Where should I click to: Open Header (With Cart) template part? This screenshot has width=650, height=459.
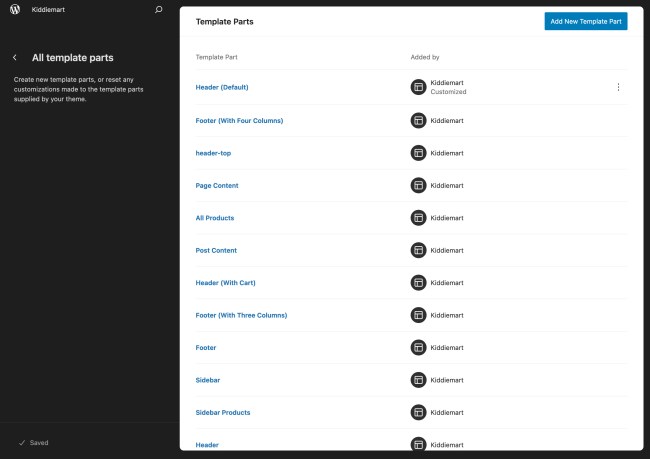227,283
